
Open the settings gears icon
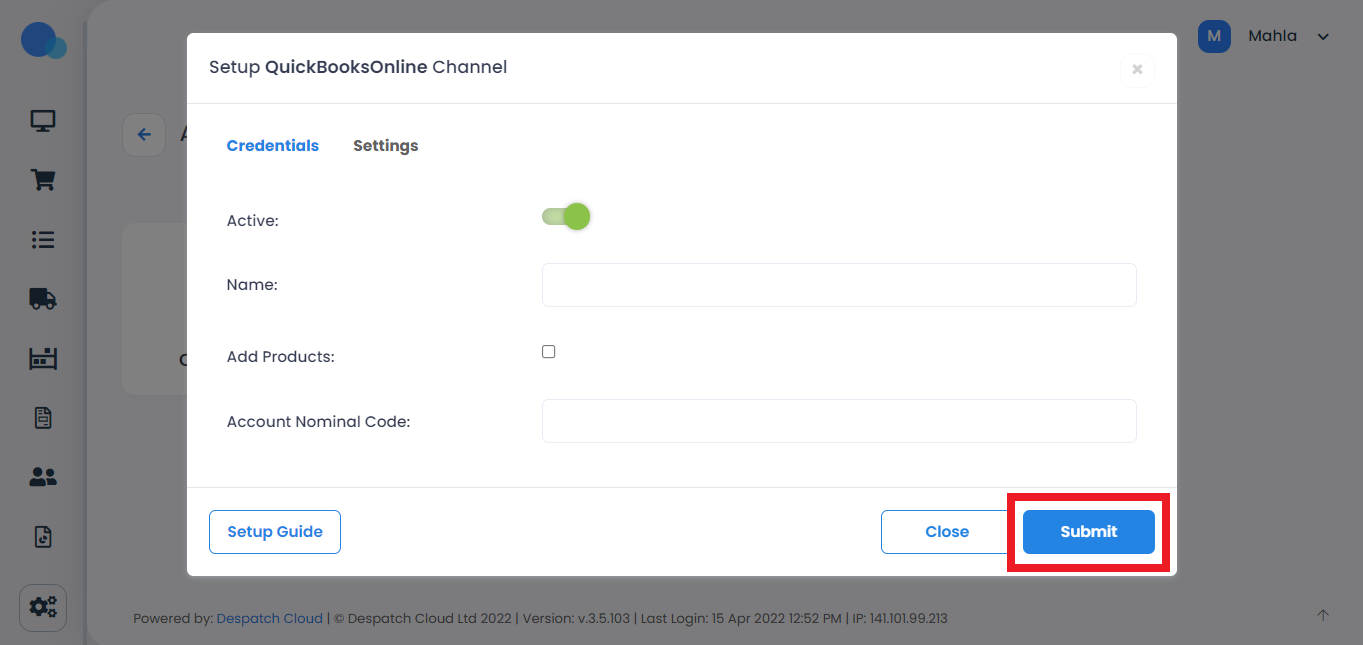[x=43, y=607]
